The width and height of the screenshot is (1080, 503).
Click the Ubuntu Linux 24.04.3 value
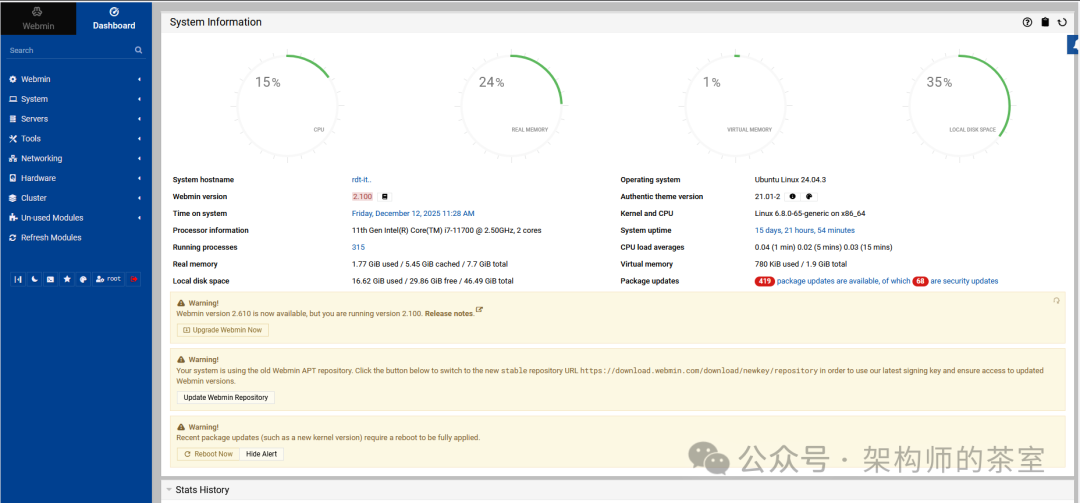(x=790, y=180)
